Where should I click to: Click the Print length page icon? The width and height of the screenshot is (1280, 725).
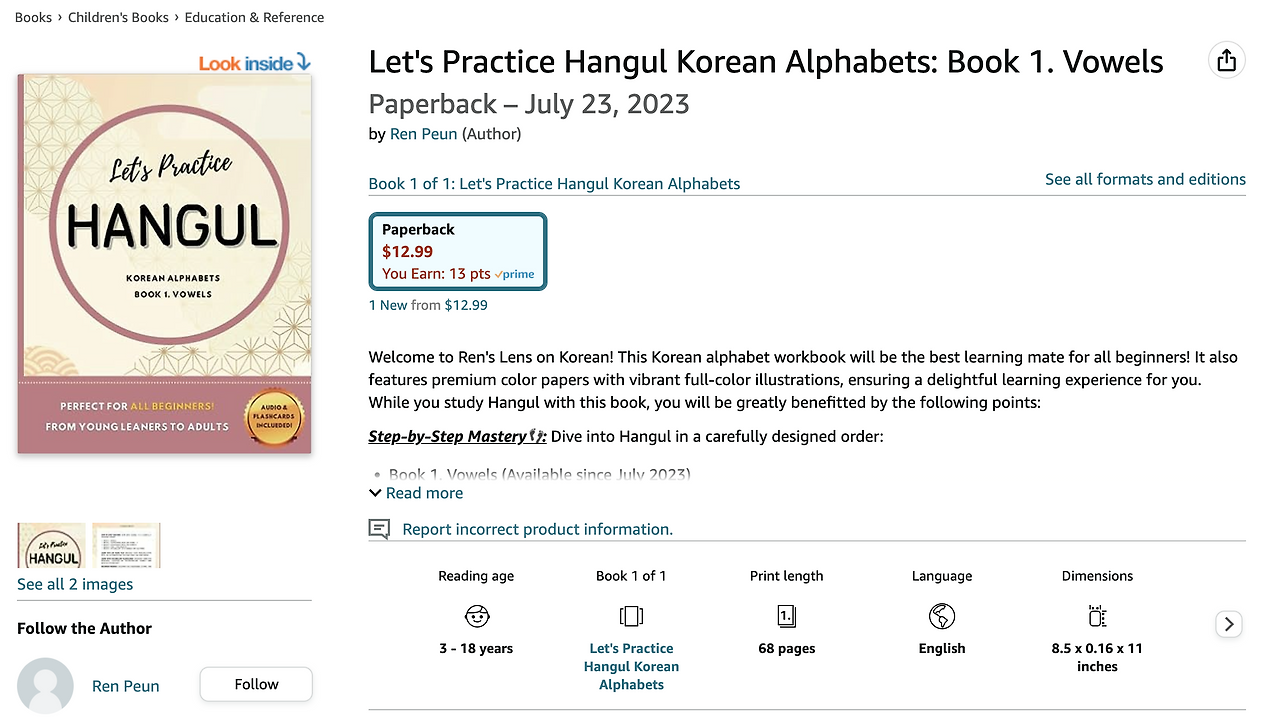(x=787, y=615)
